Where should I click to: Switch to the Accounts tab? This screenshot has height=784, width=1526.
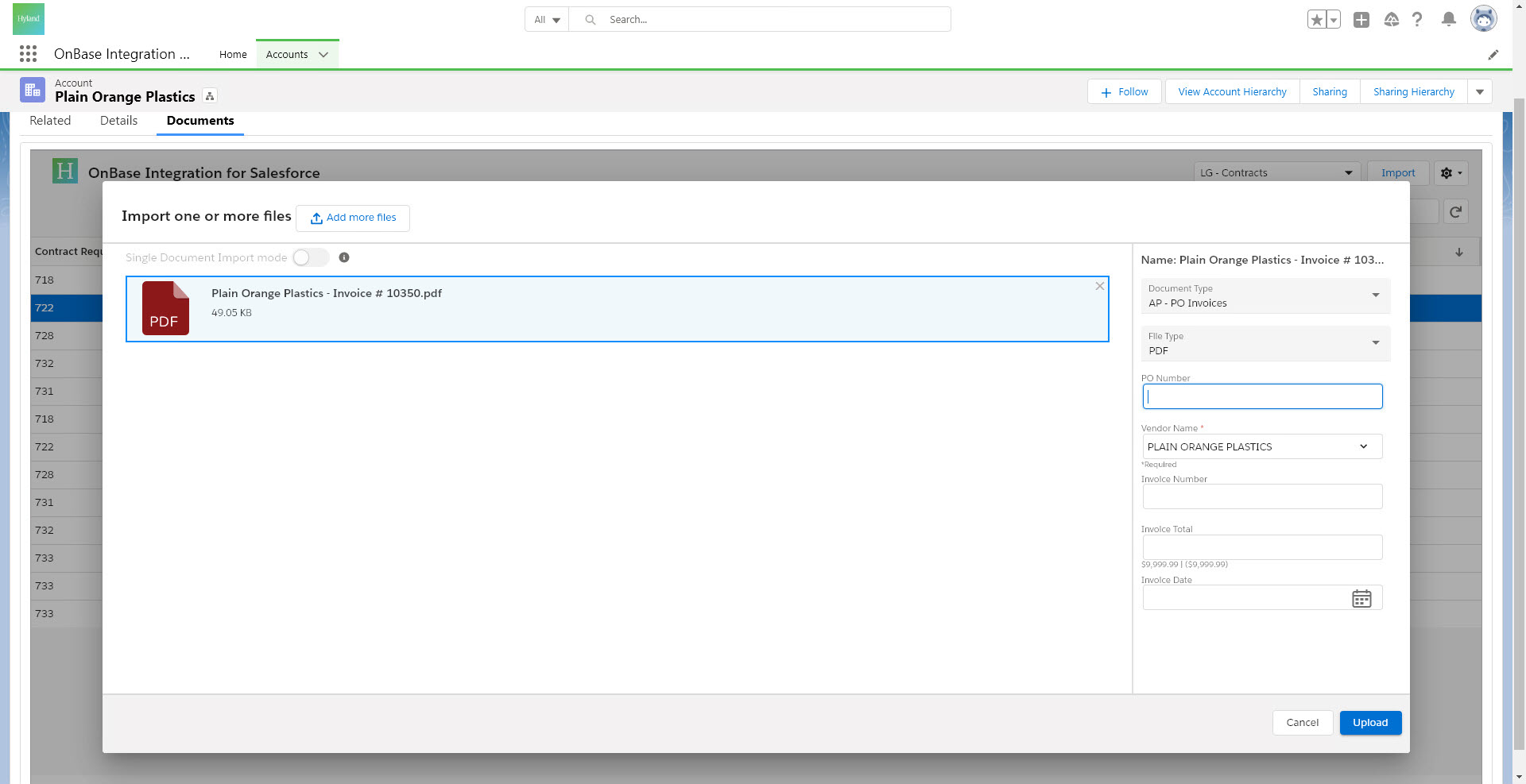[287, 55]
